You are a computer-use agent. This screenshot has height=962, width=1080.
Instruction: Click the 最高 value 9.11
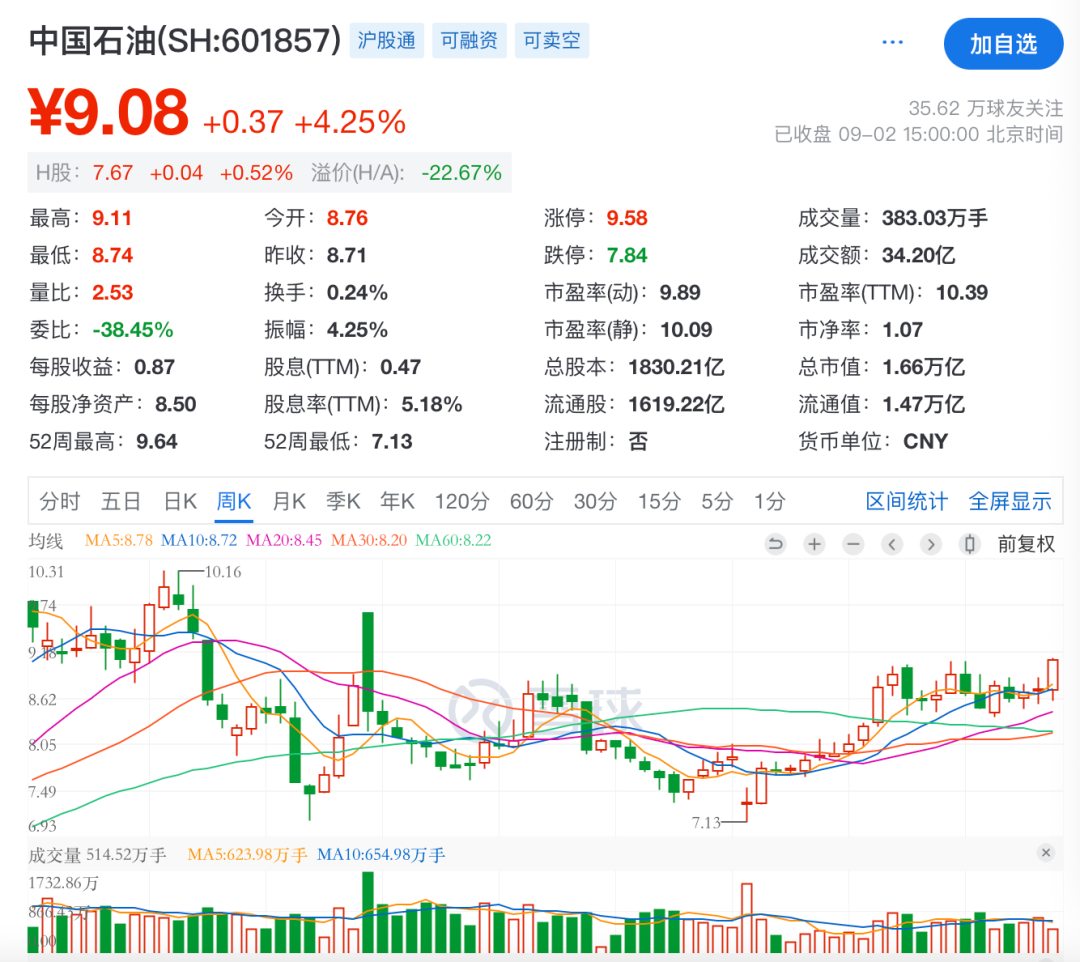pyautogui.click(x=112, y=218)
